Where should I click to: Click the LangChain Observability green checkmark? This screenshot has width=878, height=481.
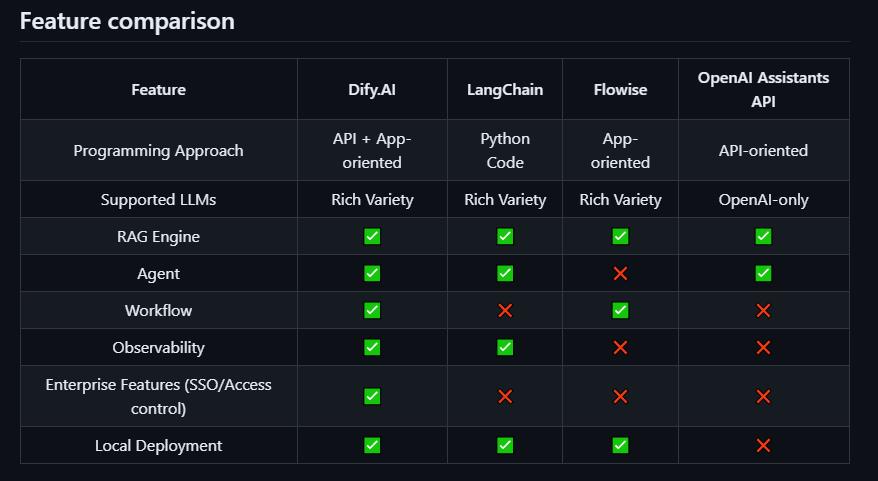click(505, 348)
